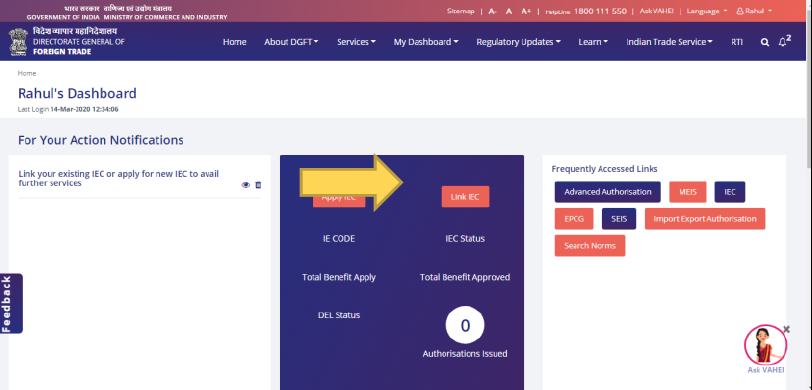Image resolution: width=812 pixels, height=390 pixels.
Task: Expand the Learn menu
Action: click(x=593, y=42)
